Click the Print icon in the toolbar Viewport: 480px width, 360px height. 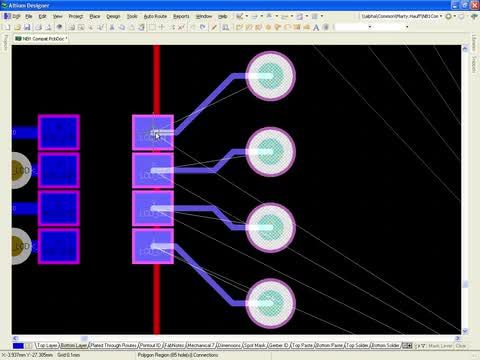coord(38,27)
